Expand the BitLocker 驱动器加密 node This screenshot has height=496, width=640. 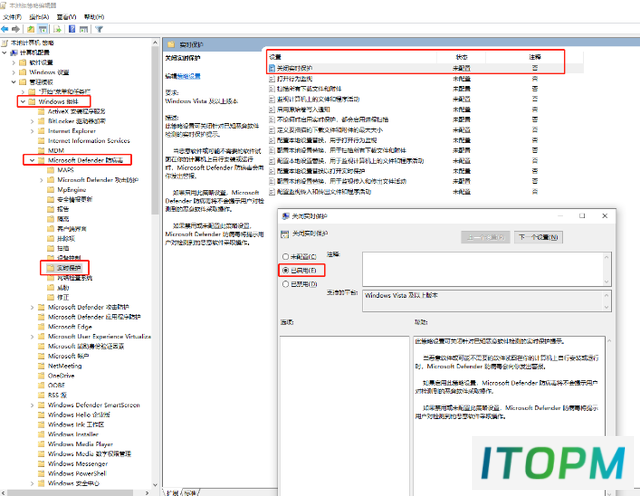point(32,121)
